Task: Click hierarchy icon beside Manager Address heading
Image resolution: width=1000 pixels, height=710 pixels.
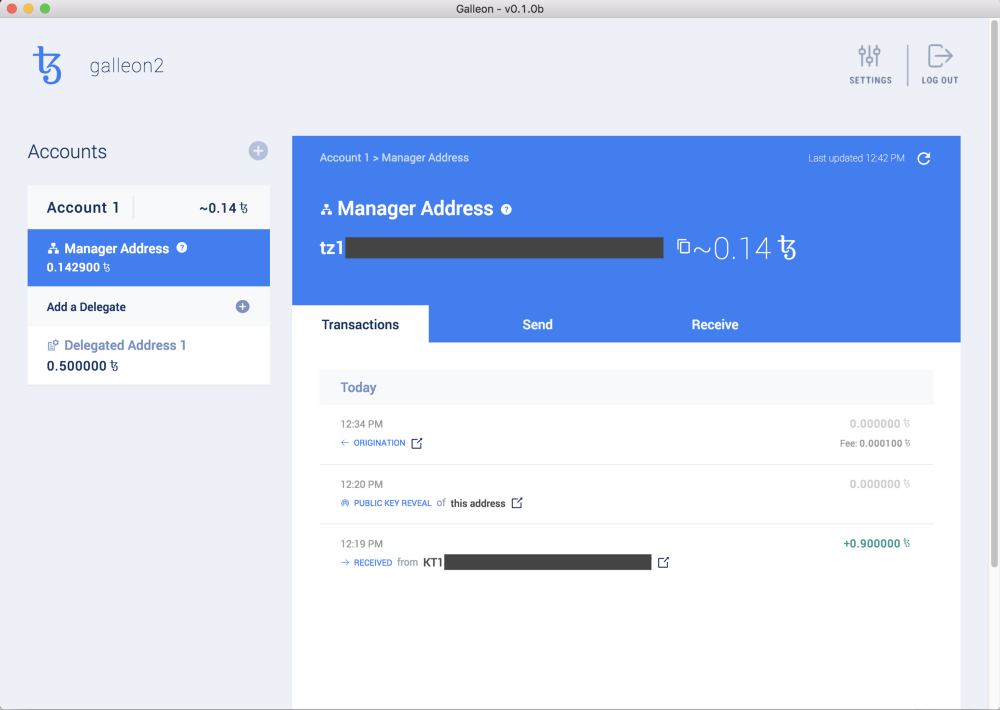Action: pos(327,209)
